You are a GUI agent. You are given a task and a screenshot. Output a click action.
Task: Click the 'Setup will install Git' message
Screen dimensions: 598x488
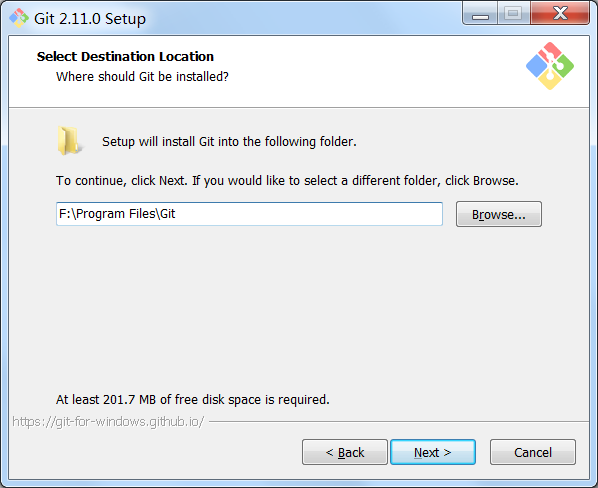(x=229, y=142)
